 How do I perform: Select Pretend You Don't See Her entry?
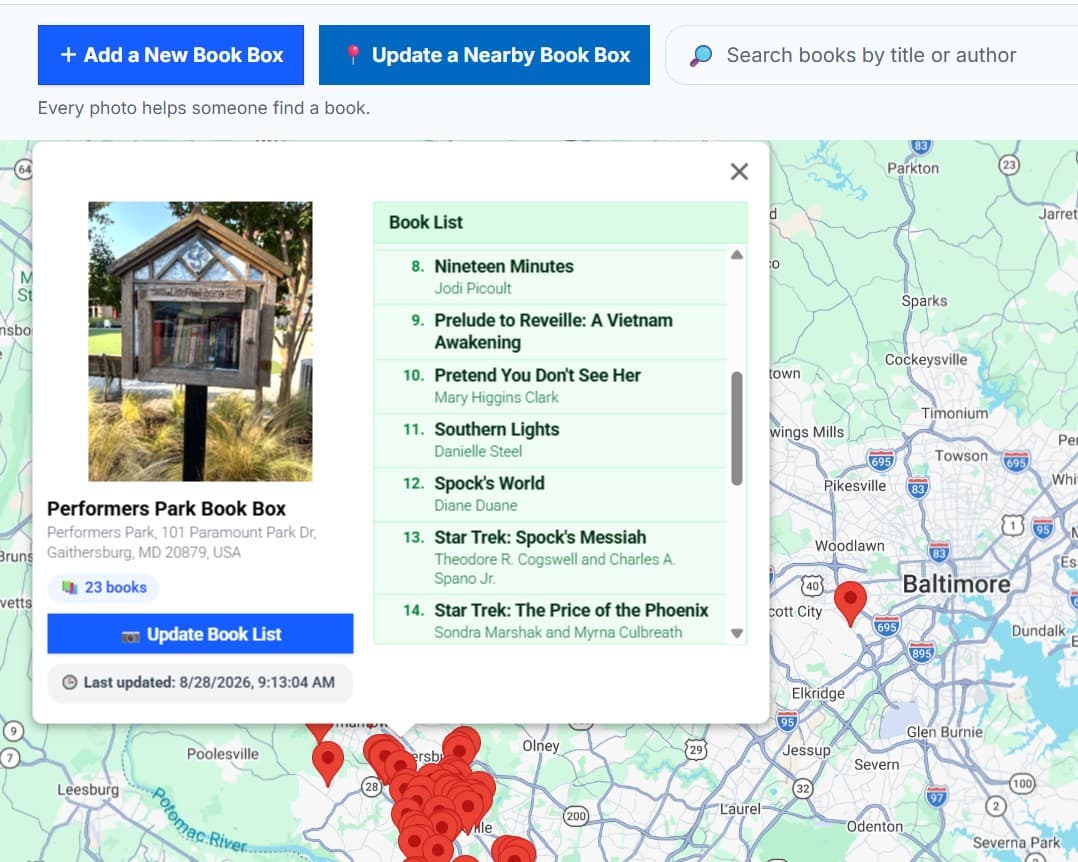point(550,386)
